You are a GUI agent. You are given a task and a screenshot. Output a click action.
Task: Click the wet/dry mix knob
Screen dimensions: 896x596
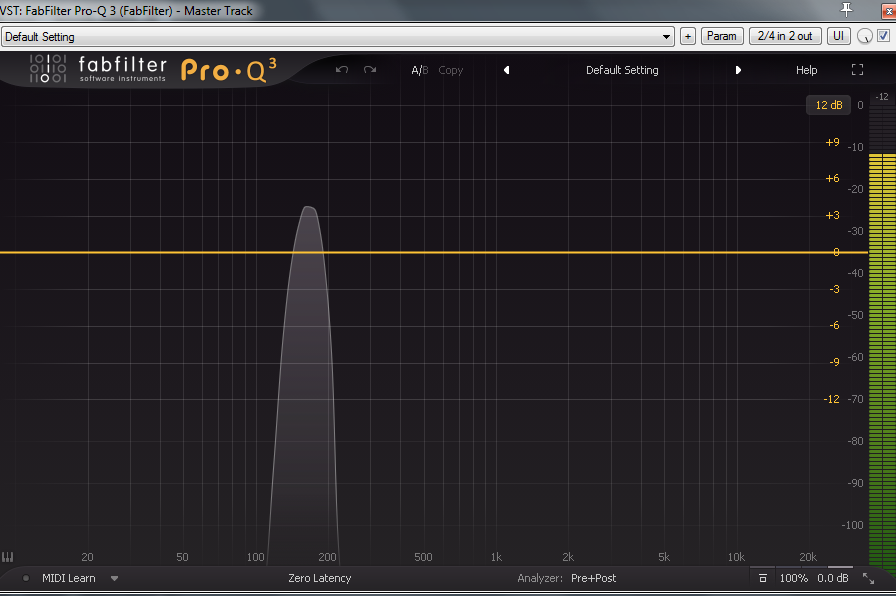click(865, 36)
